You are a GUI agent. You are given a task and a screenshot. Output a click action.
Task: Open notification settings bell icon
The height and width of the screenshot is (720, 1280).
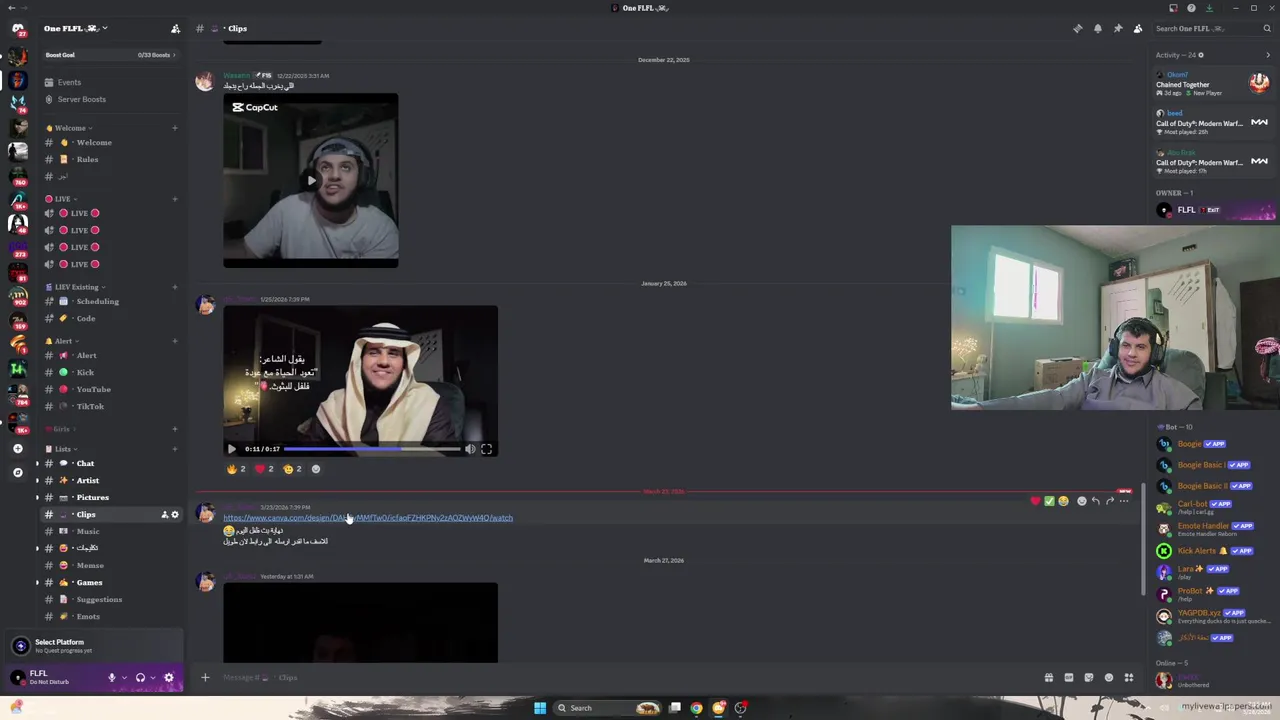1098,28
